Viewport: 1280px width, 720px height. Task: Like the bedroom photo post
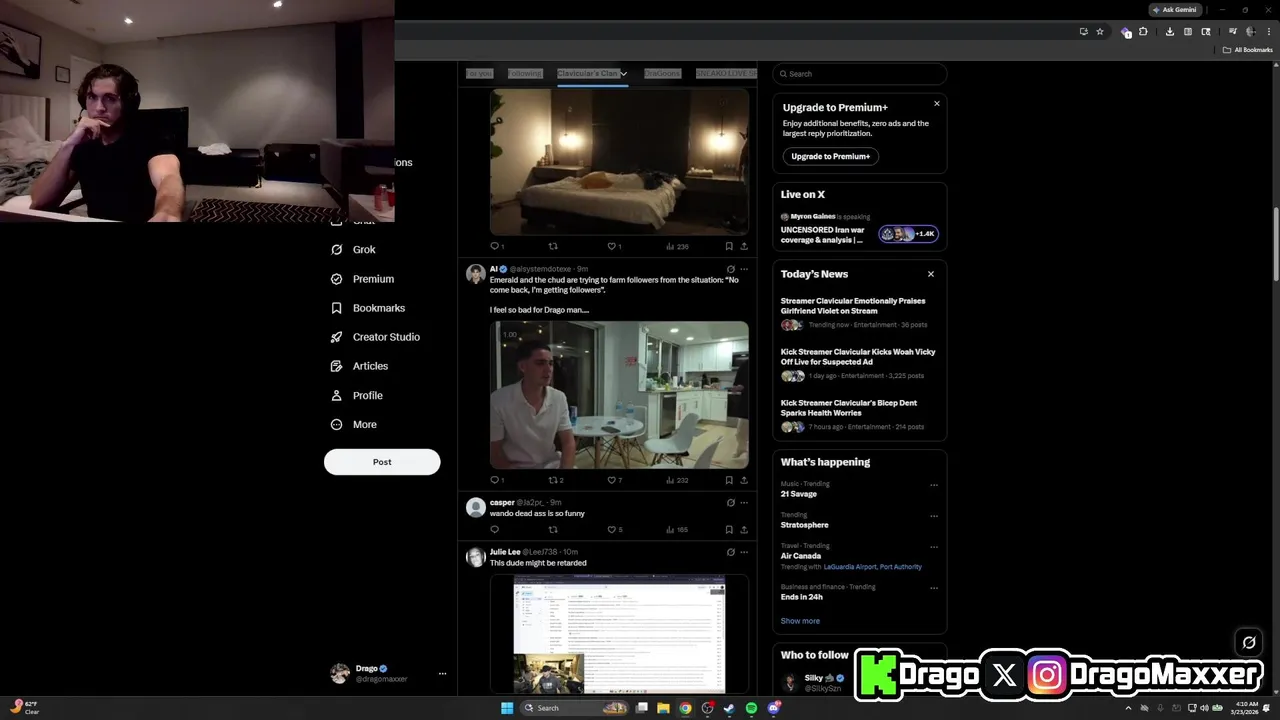[x=612, y=246]
